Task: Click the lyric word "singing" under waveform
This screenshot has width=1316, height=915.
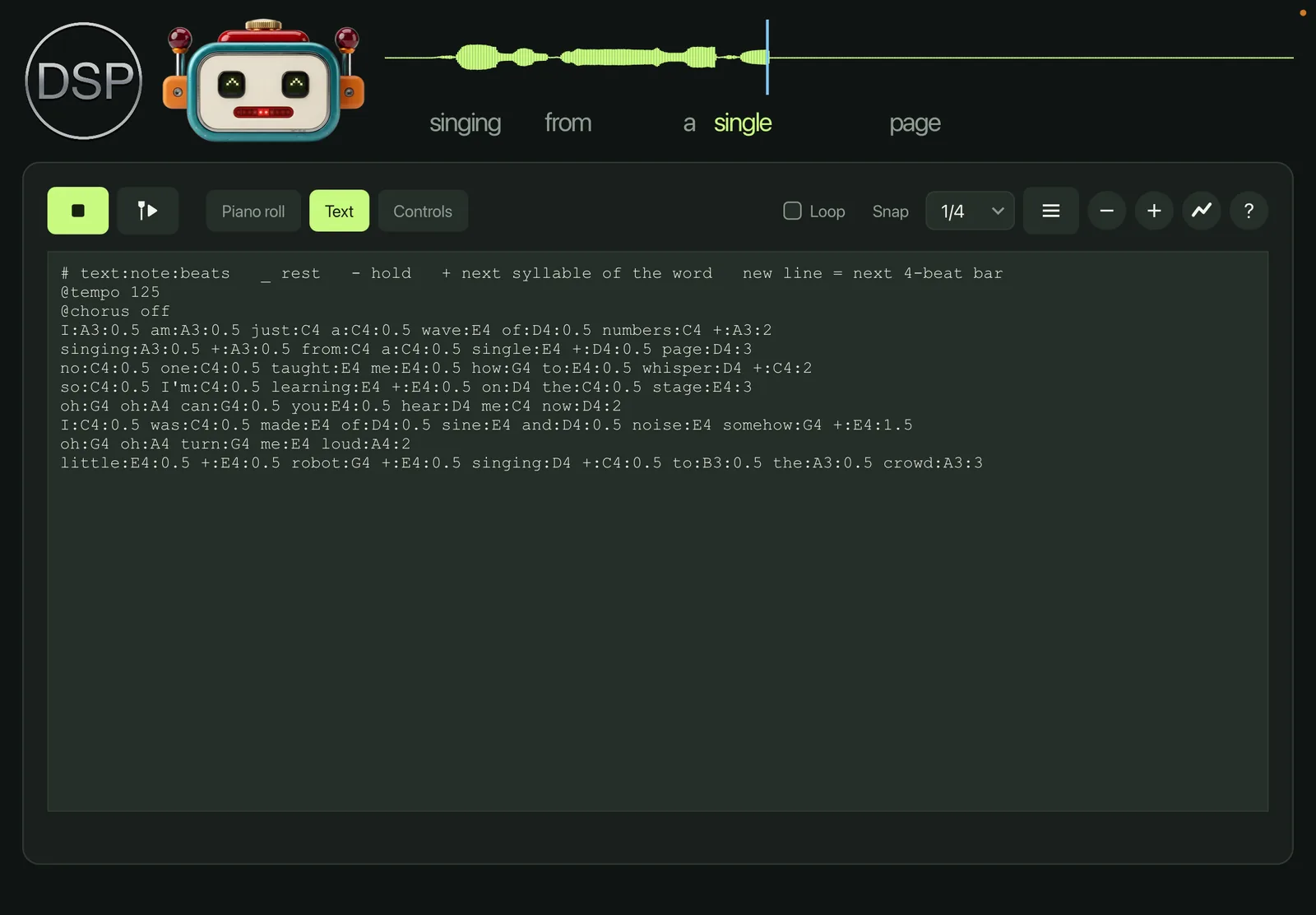Action: click(466, 123)
